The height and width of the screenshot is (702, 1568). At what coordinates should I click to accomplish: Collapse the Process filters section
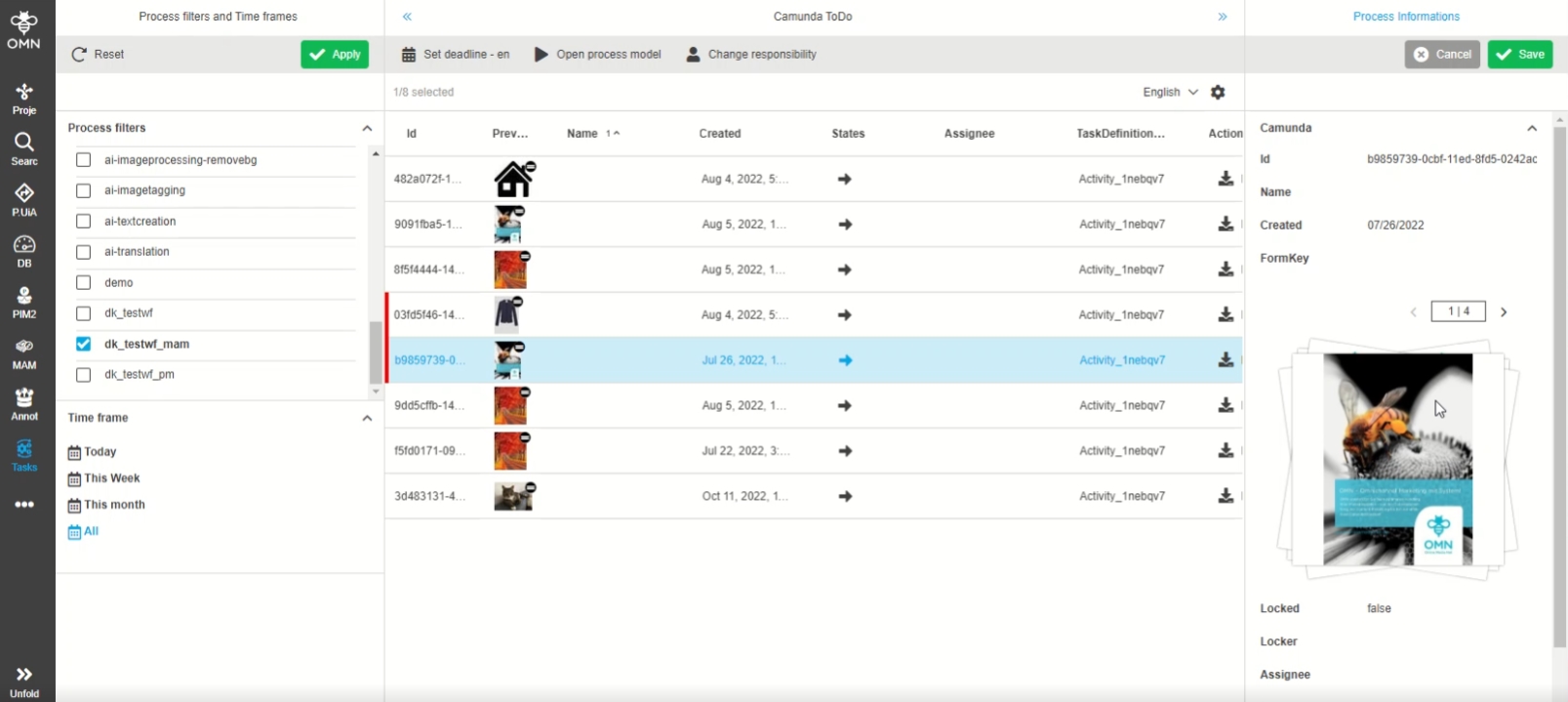pyautogui.click(x=367, y=128)
